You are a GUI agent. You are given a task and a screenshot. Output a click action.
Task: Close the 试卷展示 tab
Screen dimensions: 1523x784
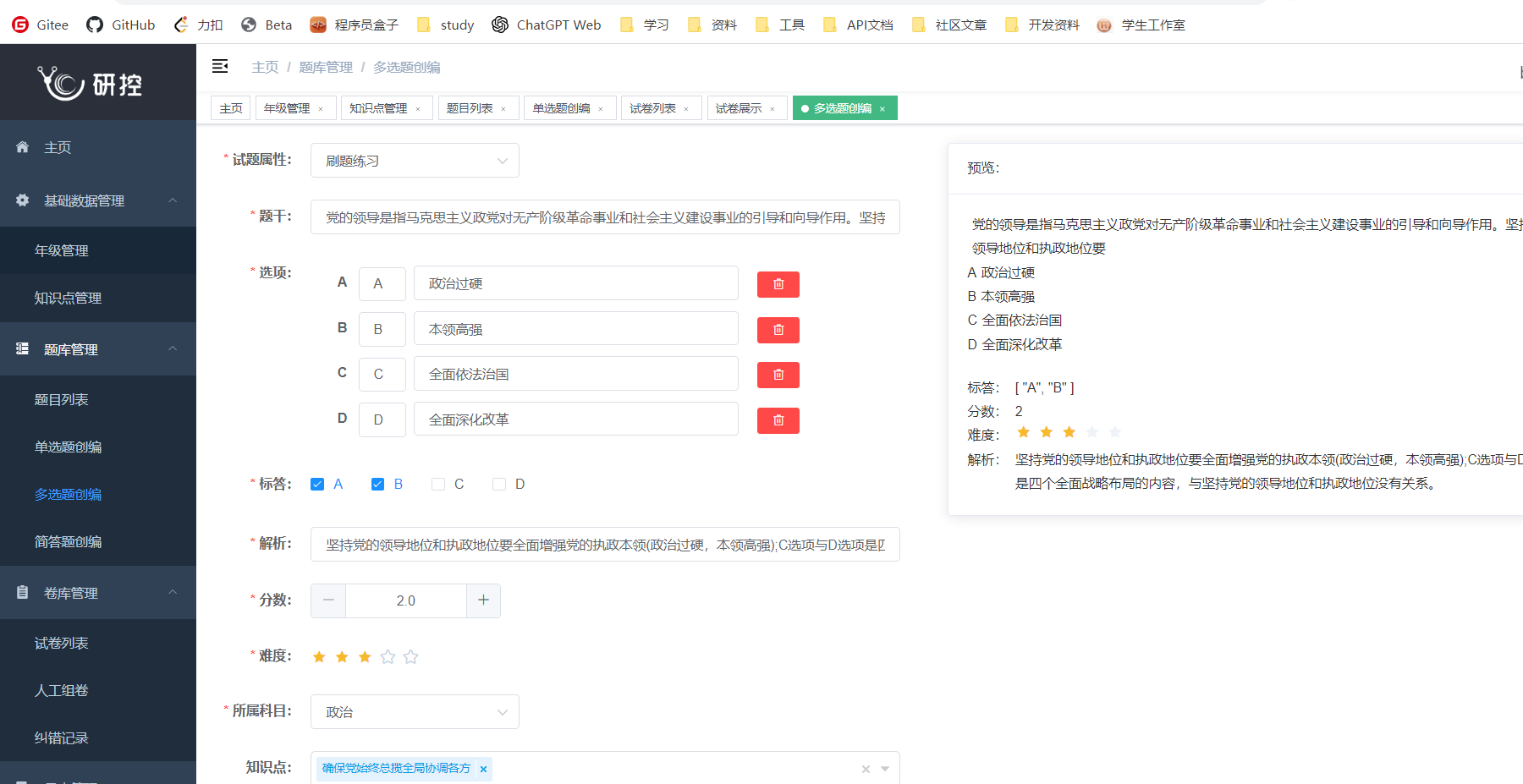(772, 109)
